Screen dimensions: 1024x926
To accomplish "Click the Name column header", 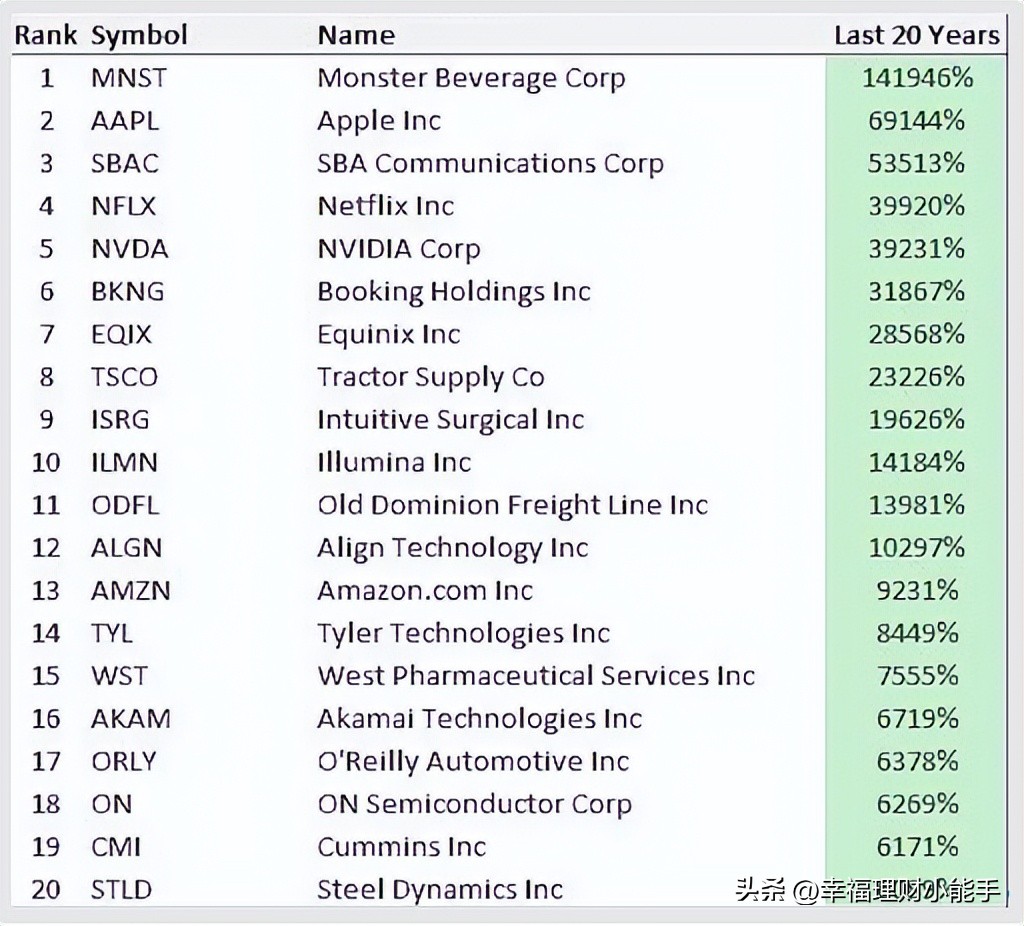I will (356, 36).
